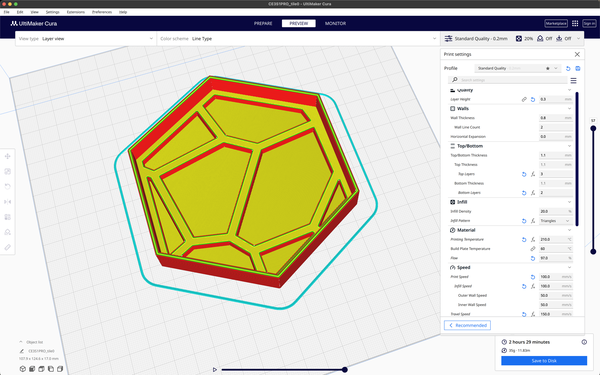Select the Mirror tool in left toolbar

[7, 202]
